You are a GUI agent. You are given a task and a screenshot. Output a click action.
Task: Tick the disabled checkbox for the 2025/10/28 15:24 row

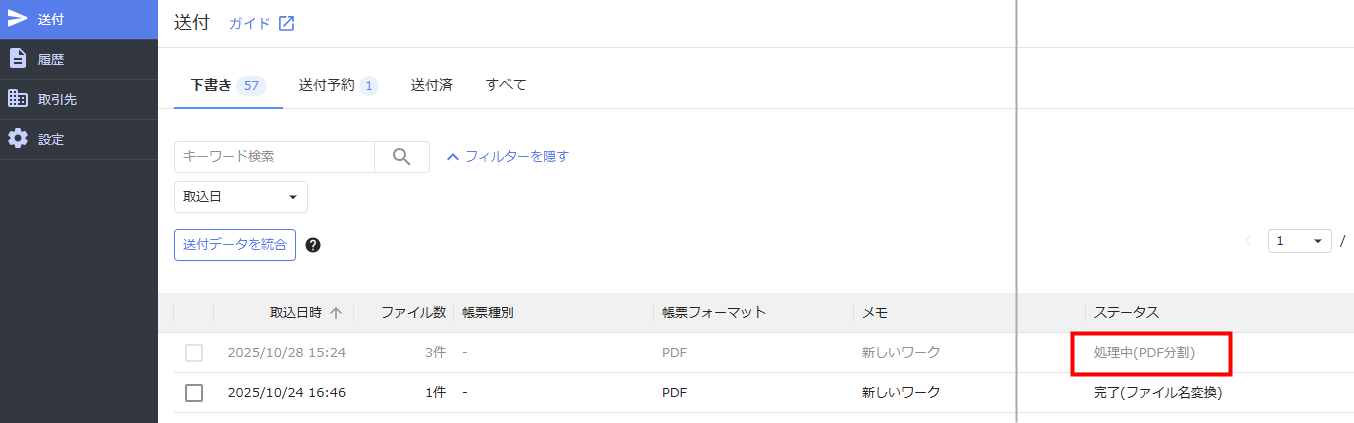coord(194,353)
